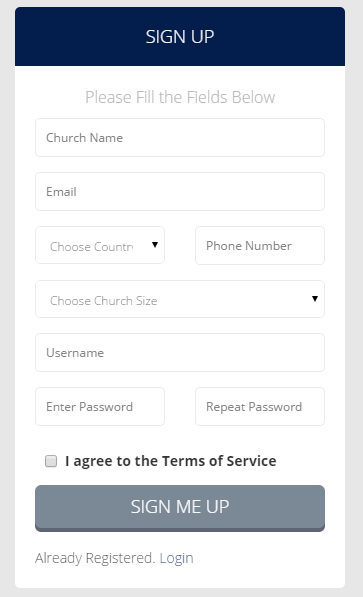The image size is (363, 597).
Task: Click the dark blue header bar beside SIGN UP
Action: [x=76, y=37]
